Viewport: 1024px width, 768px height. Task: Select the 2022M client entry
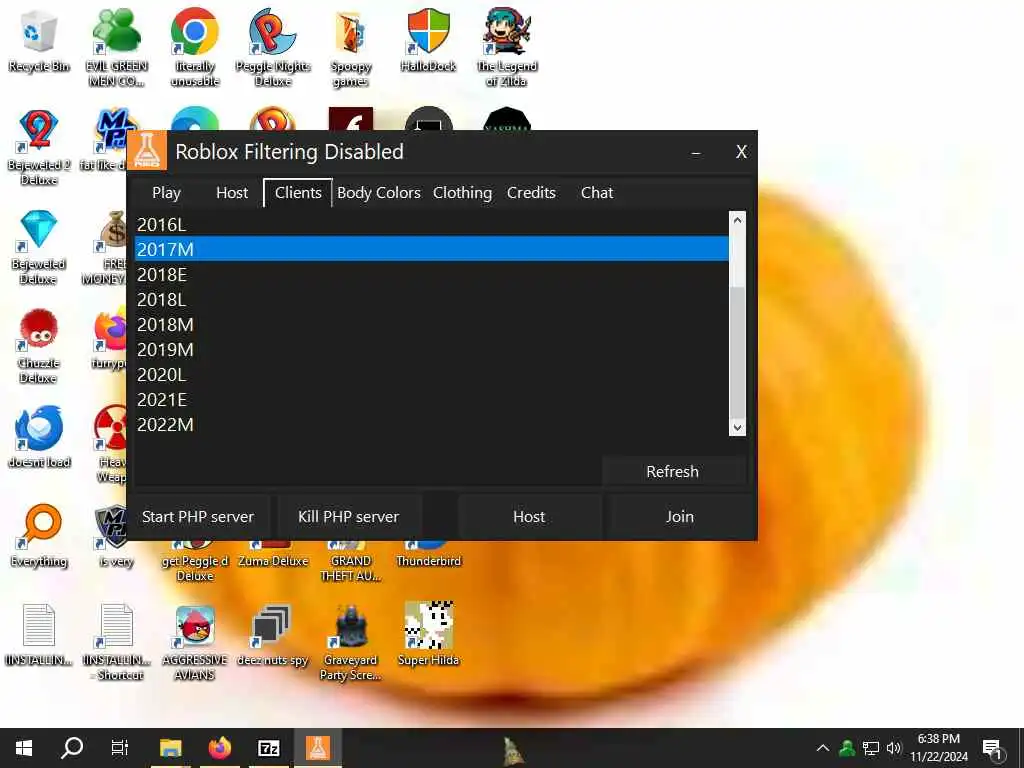[431, 424]
